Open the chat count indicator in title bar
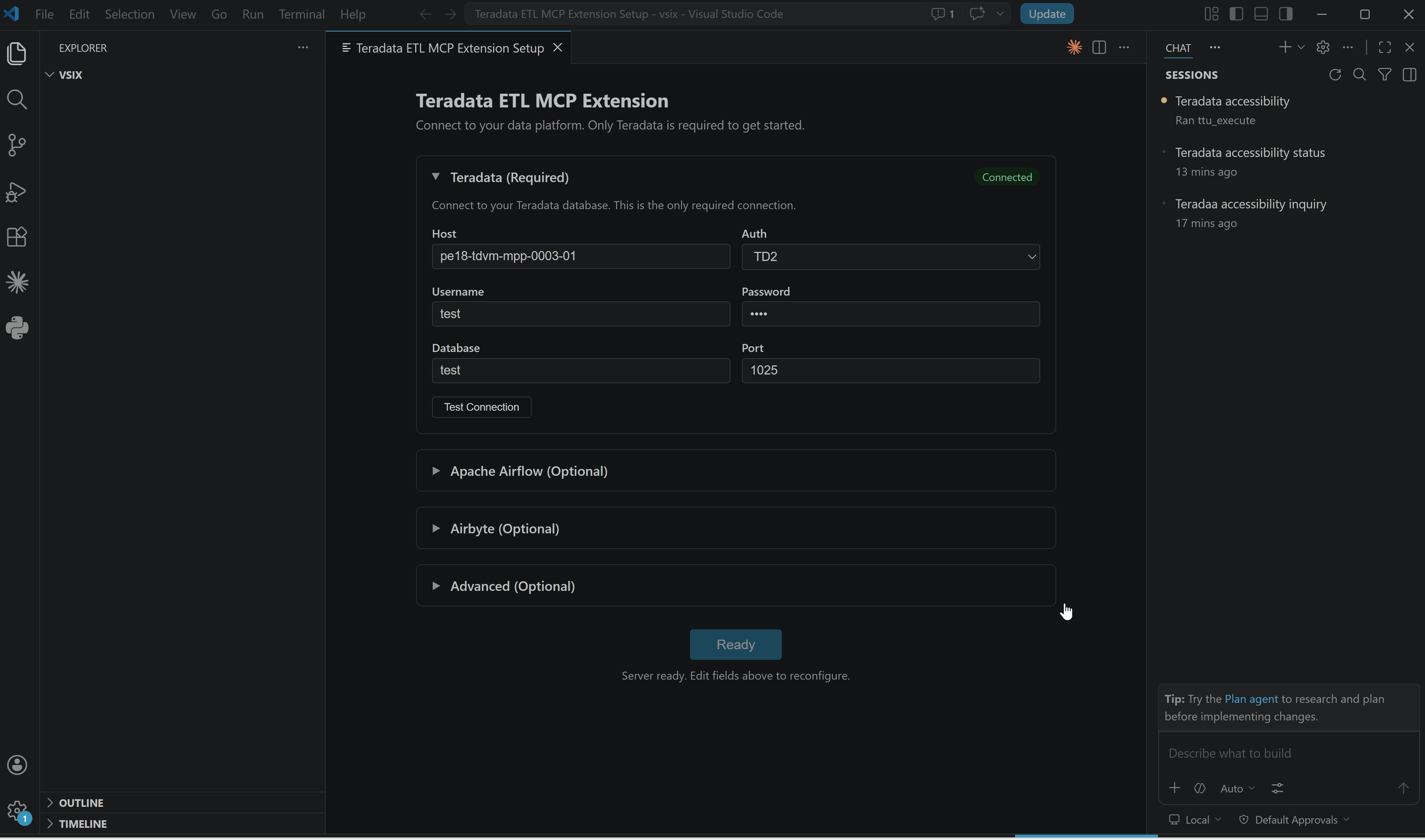This screenshot has width=1425, height=840. point(943,14)
